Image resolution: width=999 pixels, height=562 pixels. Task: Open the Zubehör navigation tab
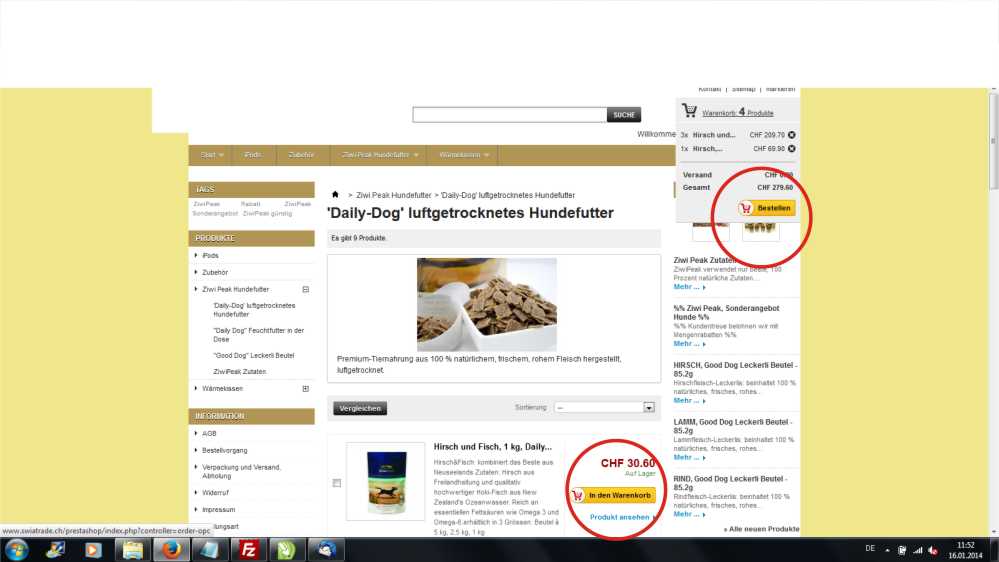point(301,155)
